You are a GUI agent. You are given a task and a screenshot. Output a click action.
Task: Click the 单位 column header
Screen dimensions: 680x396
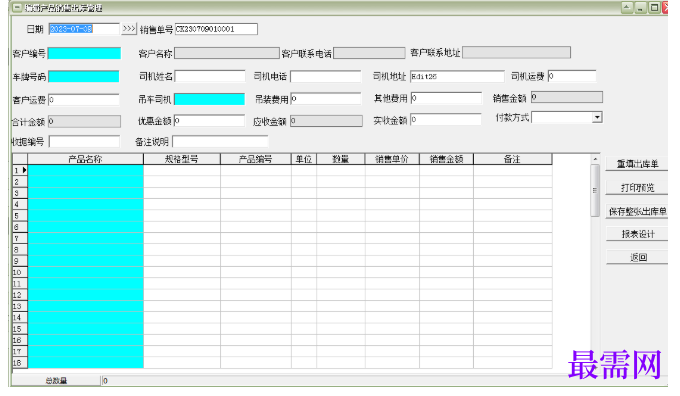tap(304, 159)
